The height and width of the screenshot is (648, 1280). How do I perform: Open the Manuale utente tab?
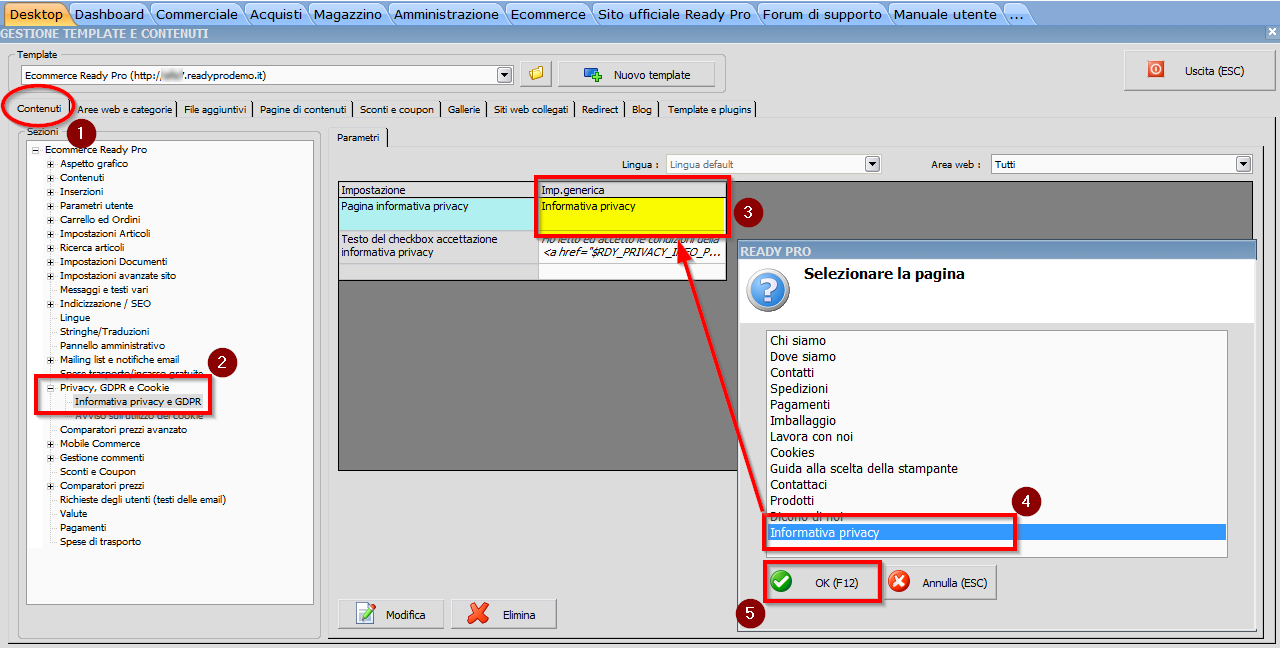click(945, 14)
